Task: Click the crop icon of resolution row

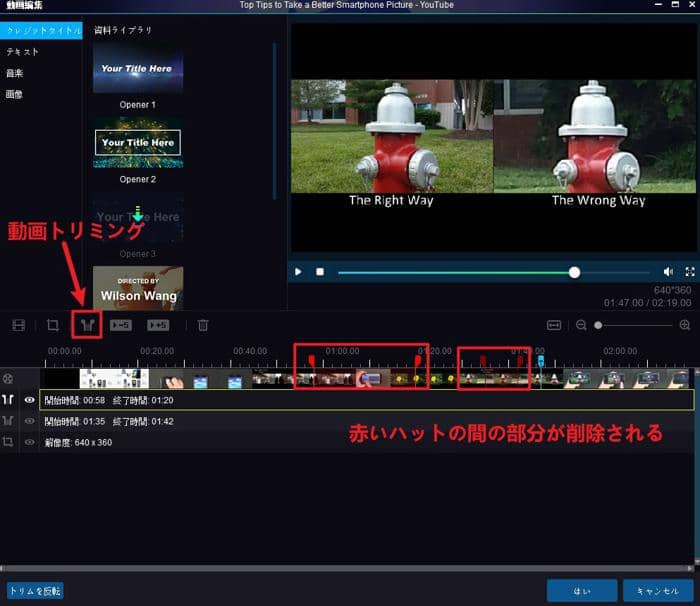Action: coord(8,442)
